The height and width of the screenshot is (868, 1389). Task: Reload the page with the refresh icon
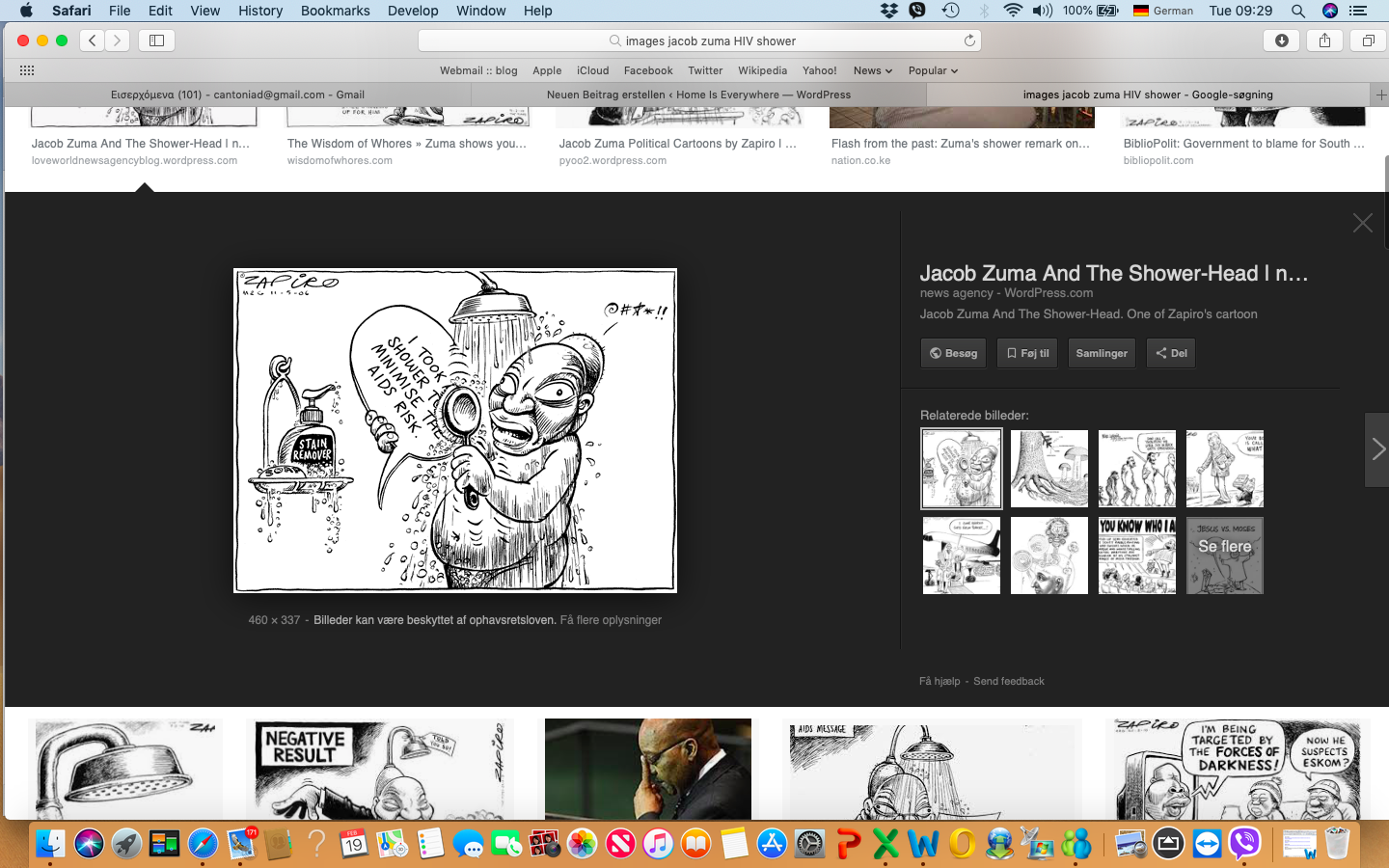969,41
